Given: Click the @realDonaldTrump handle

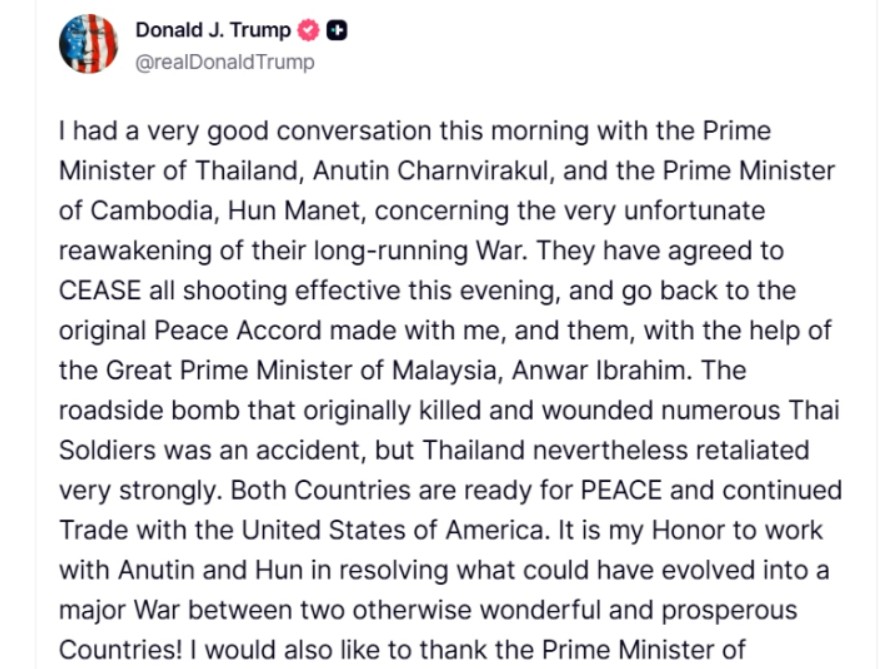Looking at the screenshot, I should click(224, 62).
